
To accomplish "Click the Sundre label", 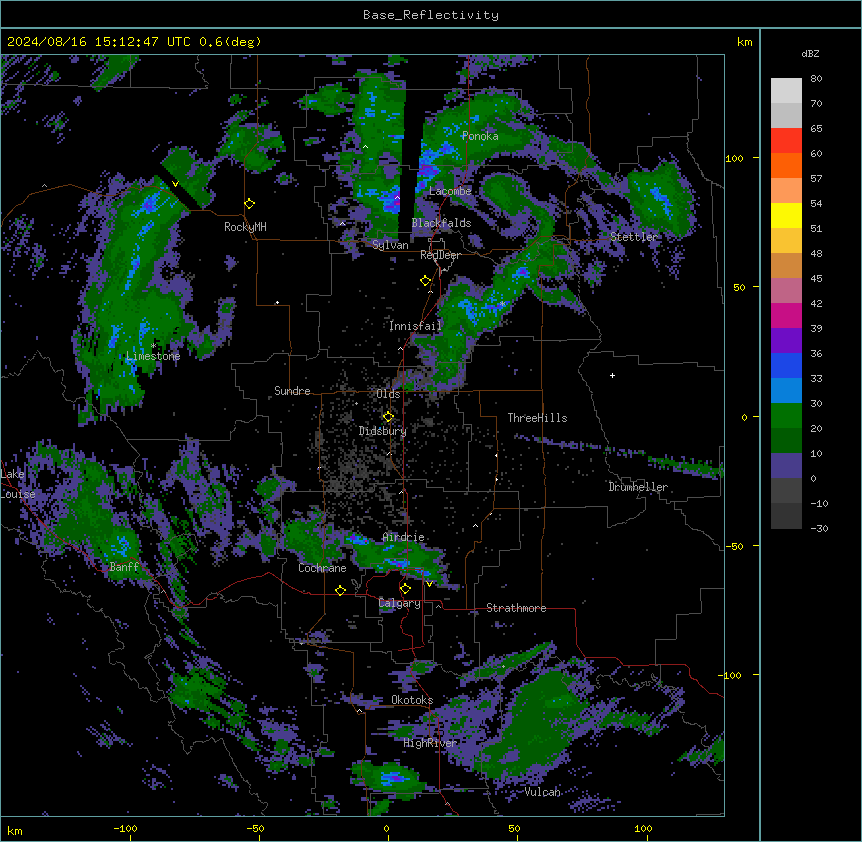I will click(x=292, y=391).
